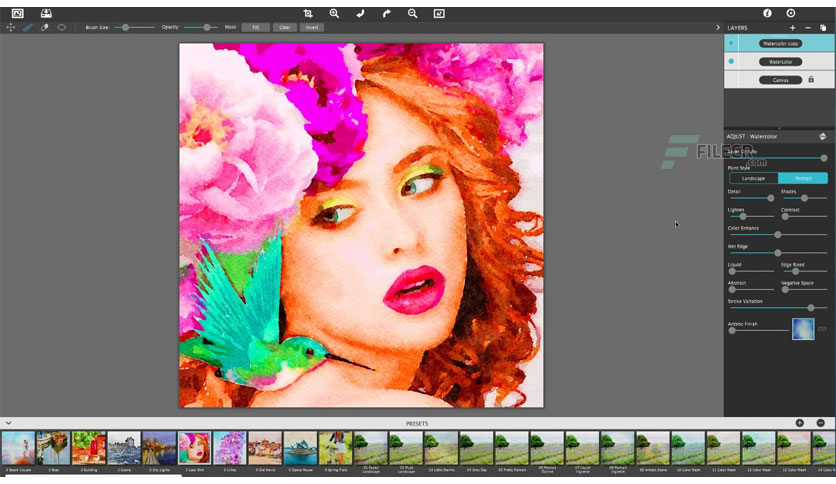Toggle visibility dot of Watercolor layer

(x=731, y=61)
